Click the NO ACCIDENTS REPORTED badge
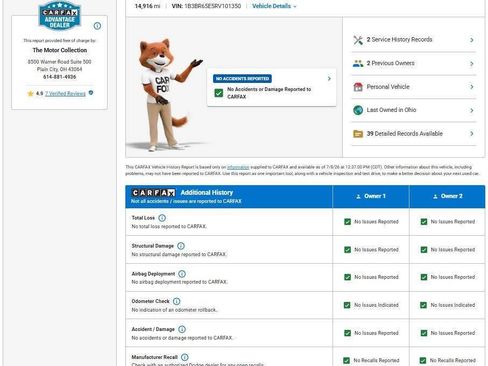 click(x=242, y=79)
